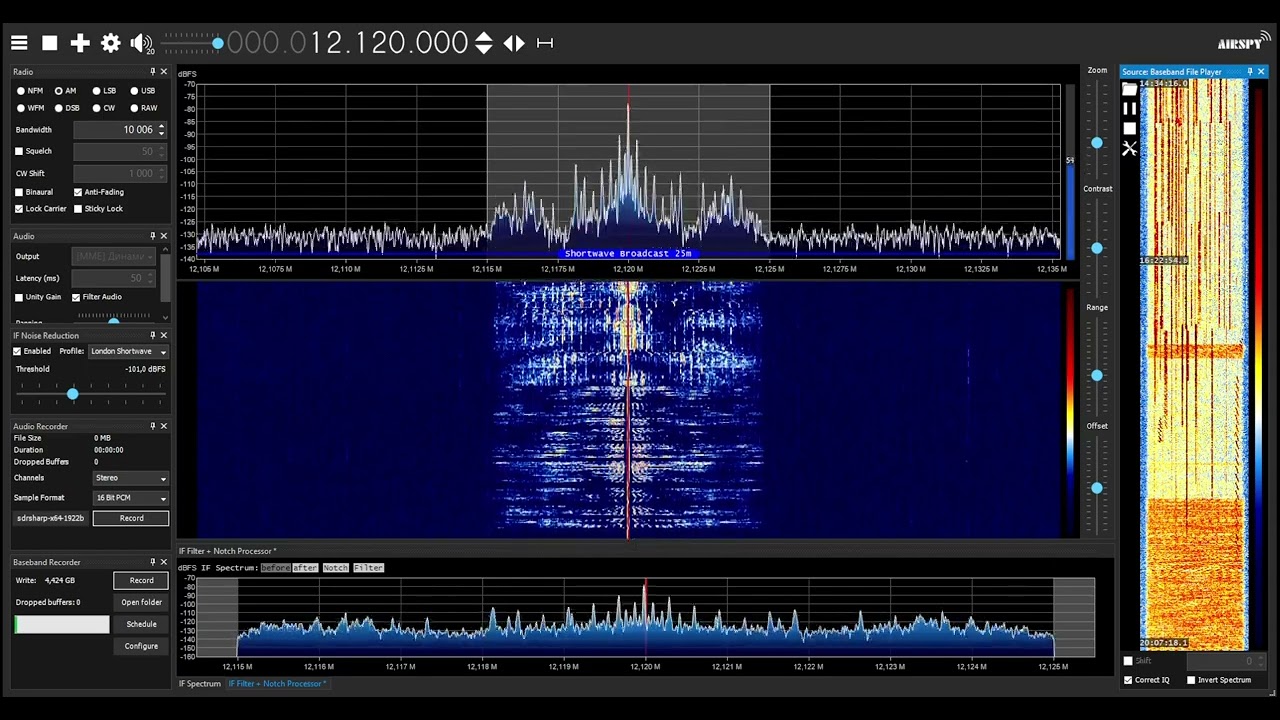
Task: Click the Open folder button
Action: pyautogui.click(x=141, y=602)
